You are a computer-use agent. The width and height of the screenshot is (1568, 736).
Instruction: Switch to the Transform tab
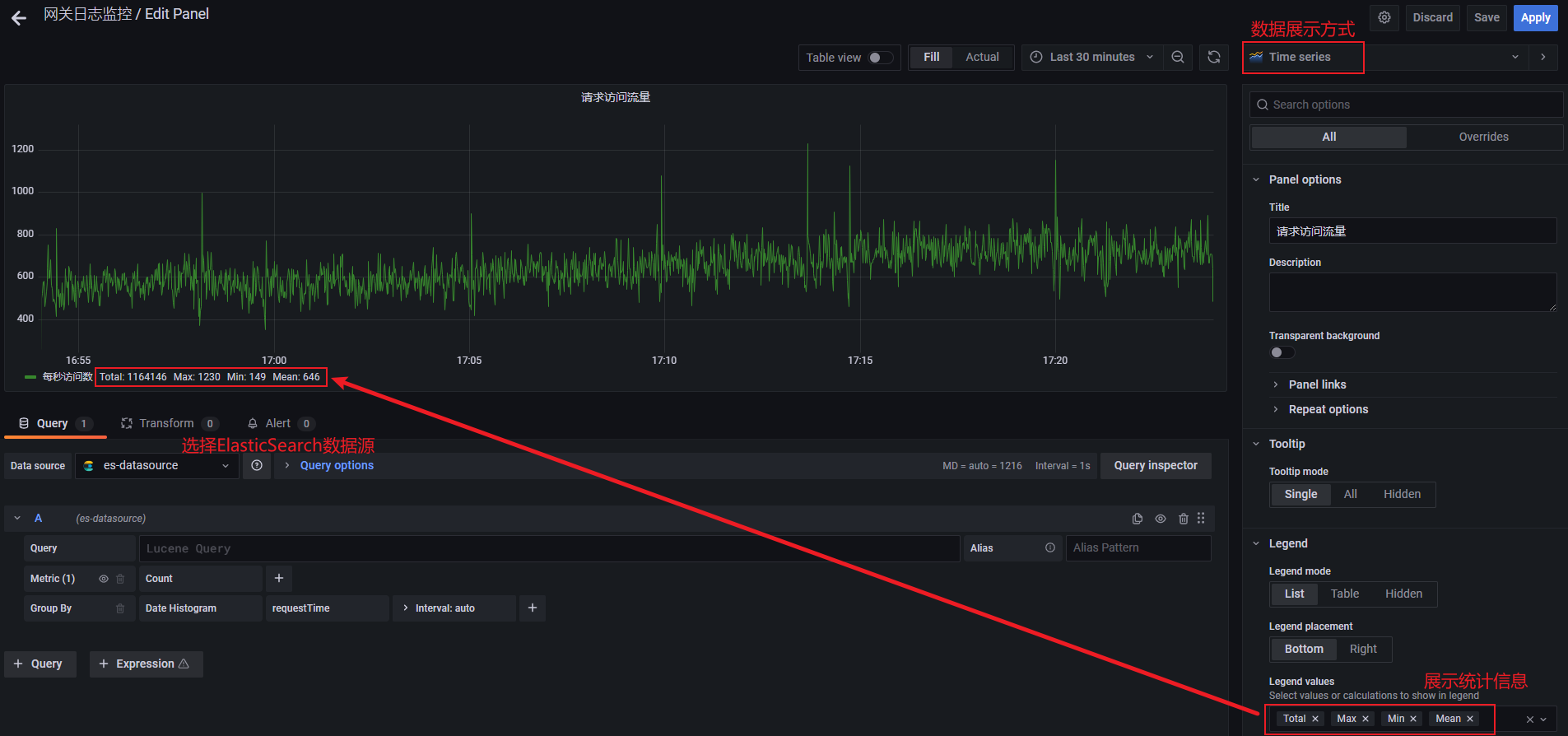(x=169, y=423)
